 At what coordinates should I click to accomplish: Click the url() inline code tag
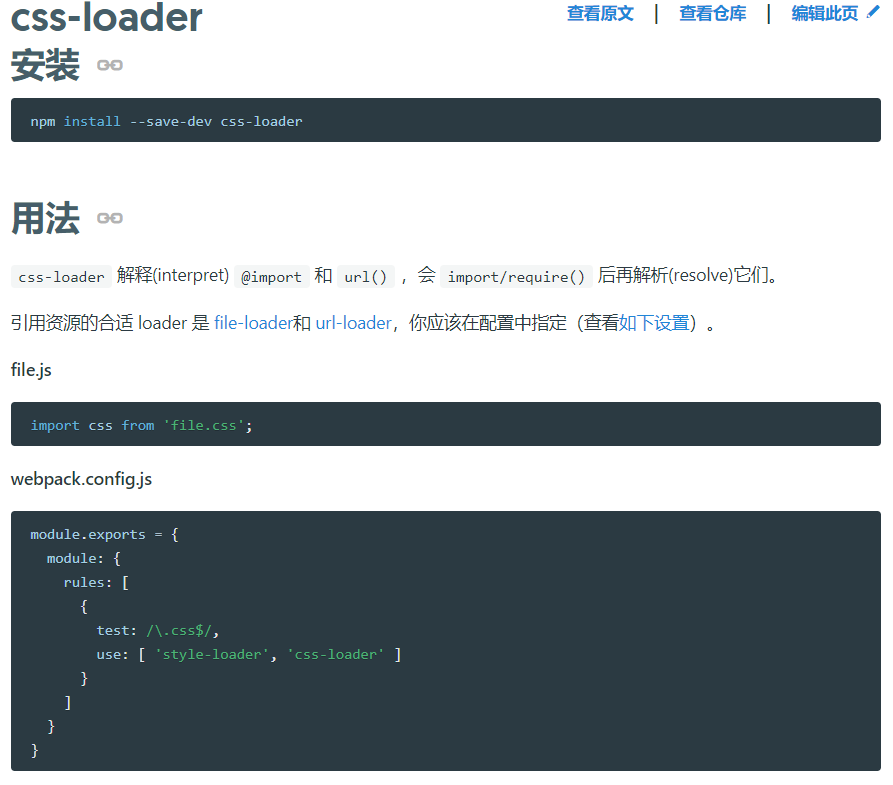coord(365,277)
